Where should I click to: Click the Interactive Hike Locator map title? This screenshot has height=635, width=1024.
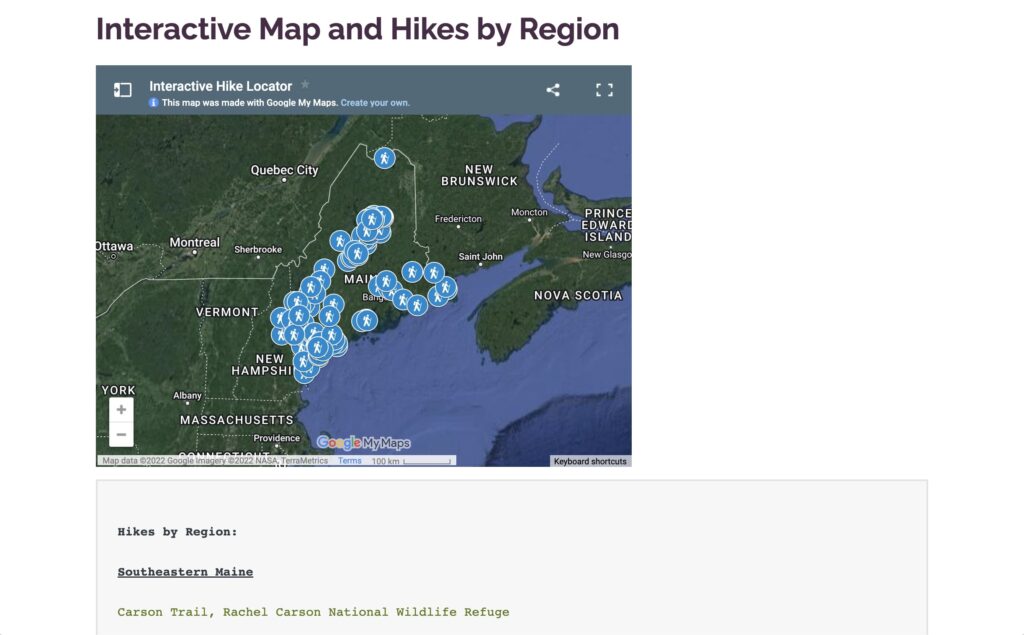[221, 86]
